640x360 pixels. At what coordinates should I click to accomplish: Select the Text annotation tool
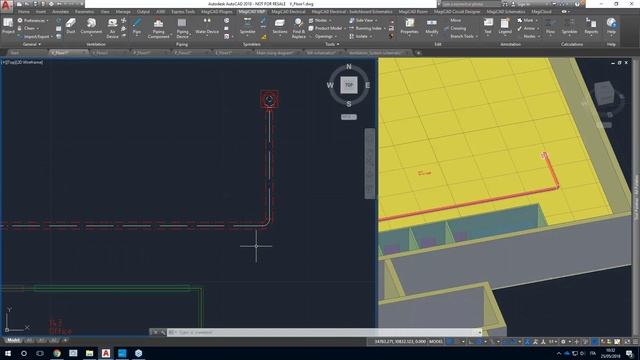pyautogui.click(x=488, y=26)
